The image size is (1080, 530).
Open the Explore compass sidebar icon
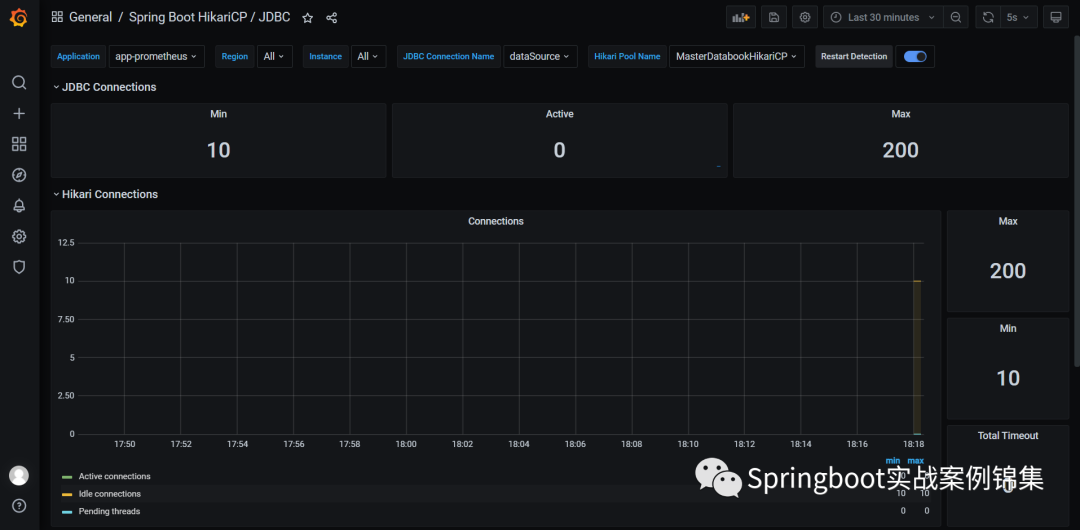[19, 175]
